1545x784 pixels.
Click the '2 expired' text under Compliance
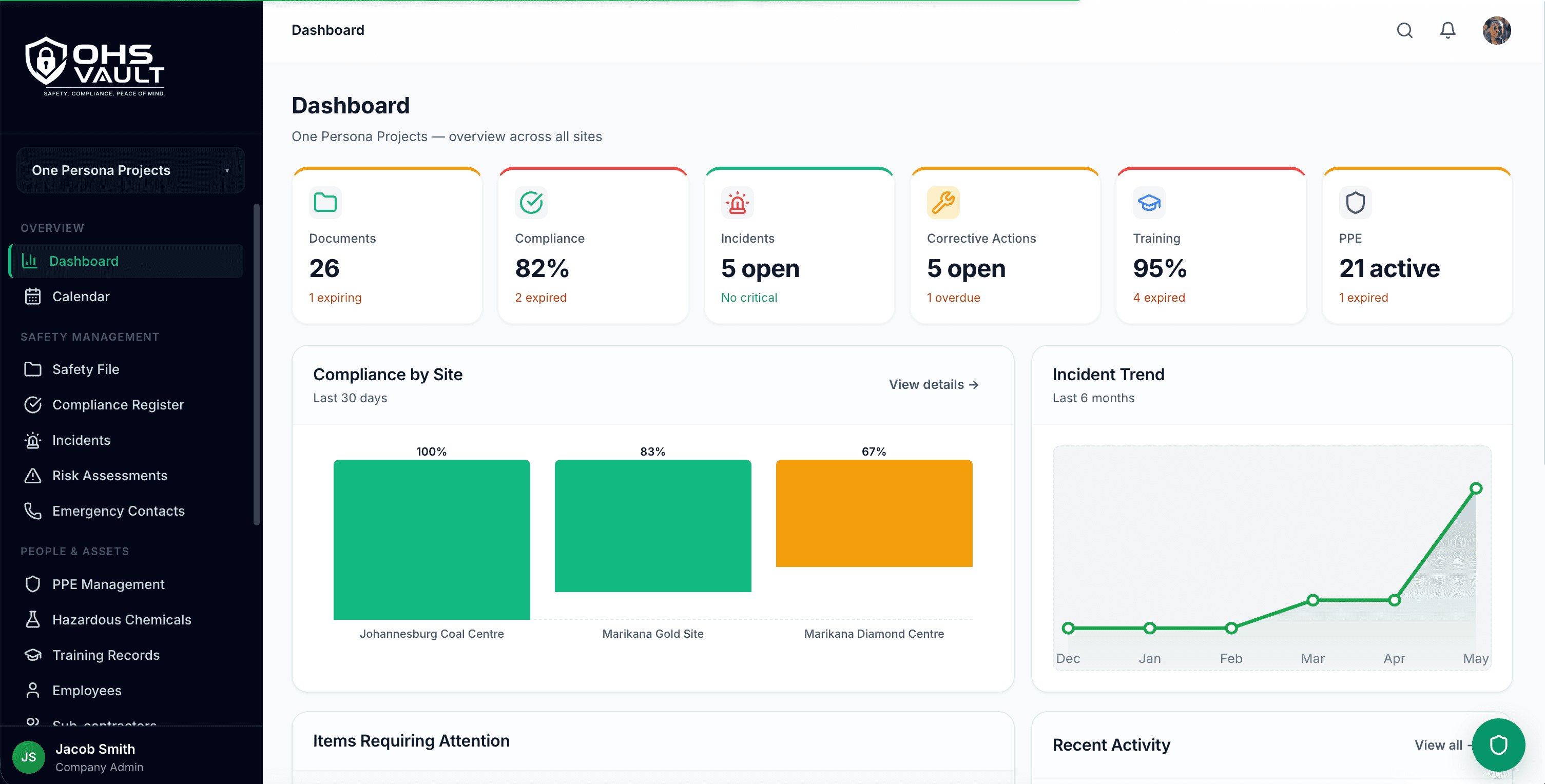(x=541, y=297)
